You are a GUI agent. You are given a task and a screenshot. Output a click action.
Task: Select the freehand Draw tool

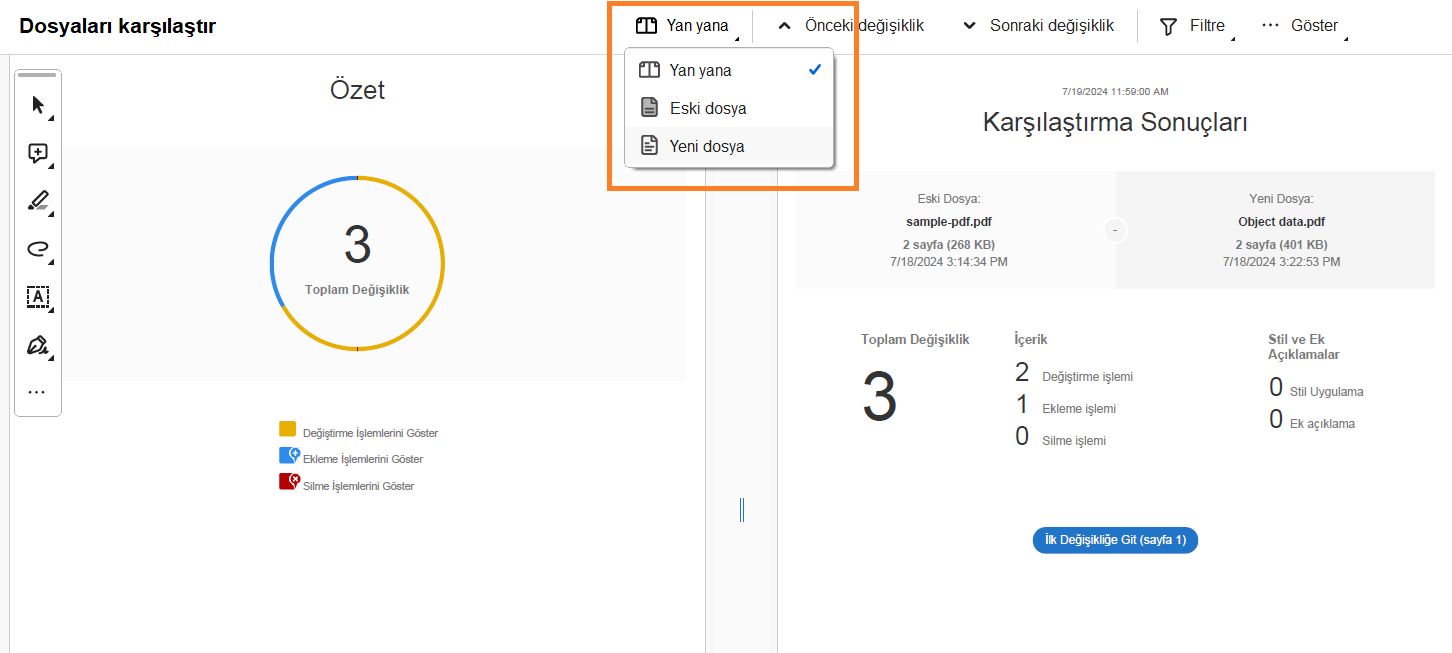36,249
